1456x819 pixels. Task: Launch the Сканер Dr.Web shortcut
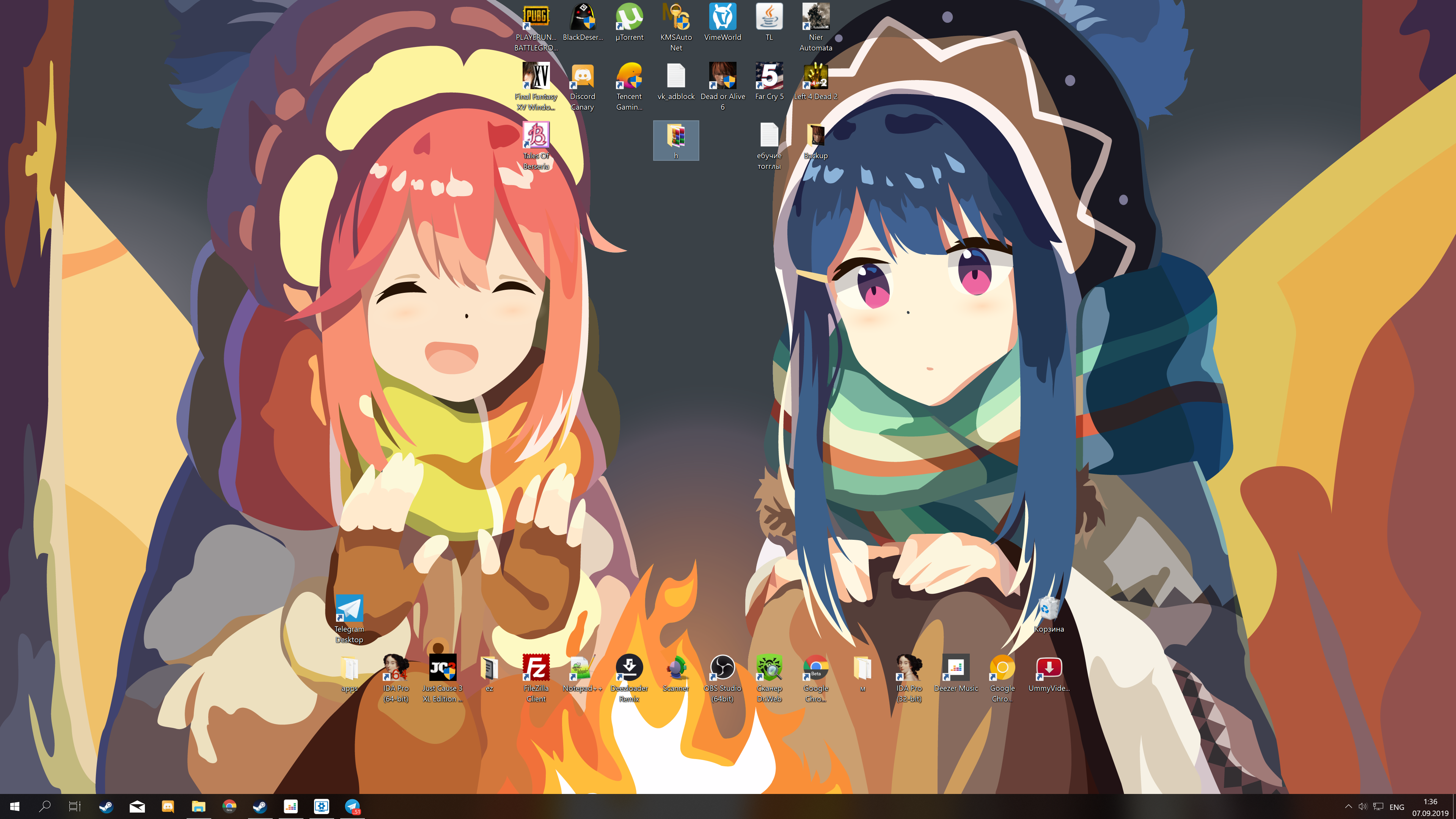coord(769,678)
